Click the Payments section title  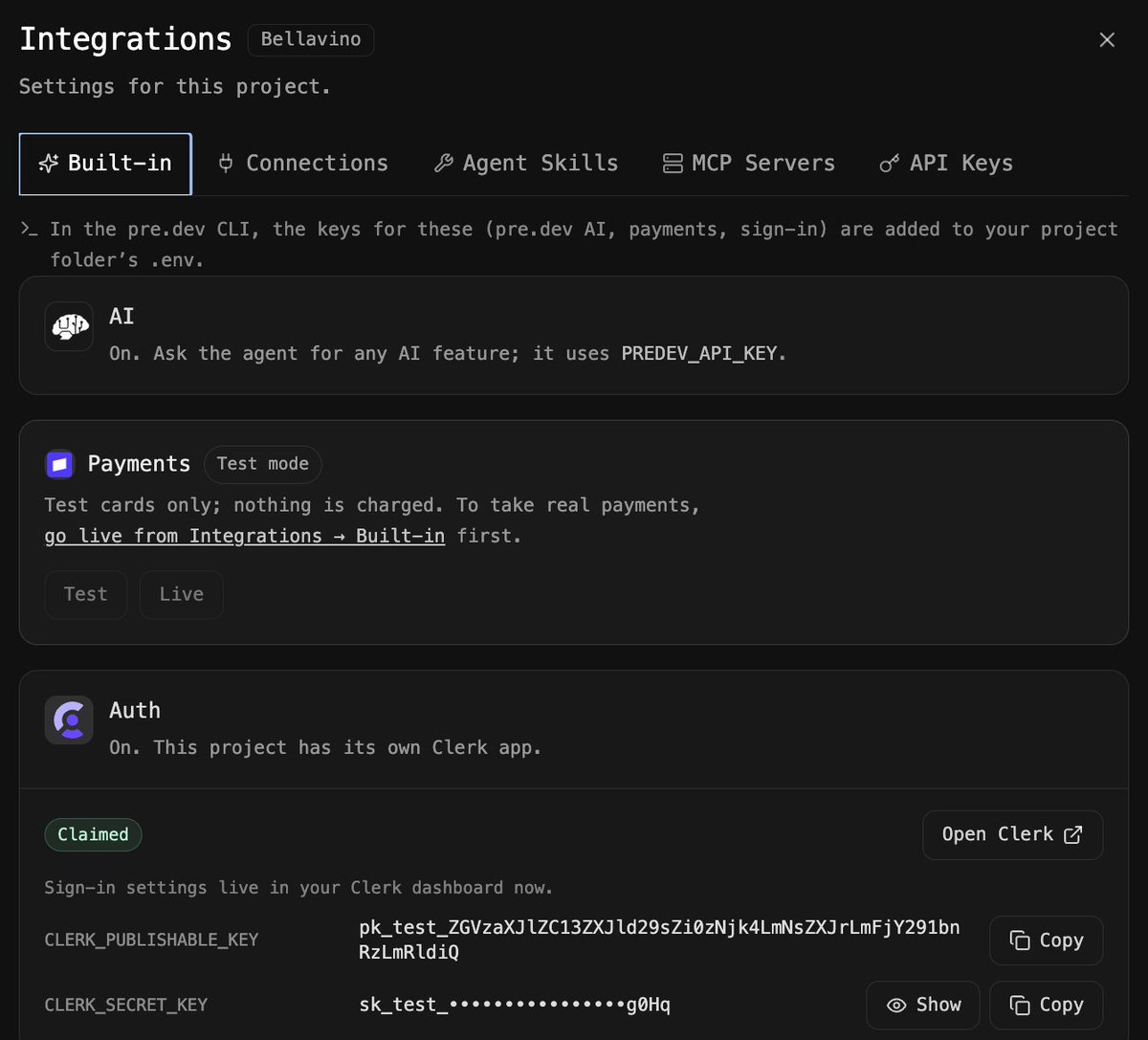click(x=139, y=464)
